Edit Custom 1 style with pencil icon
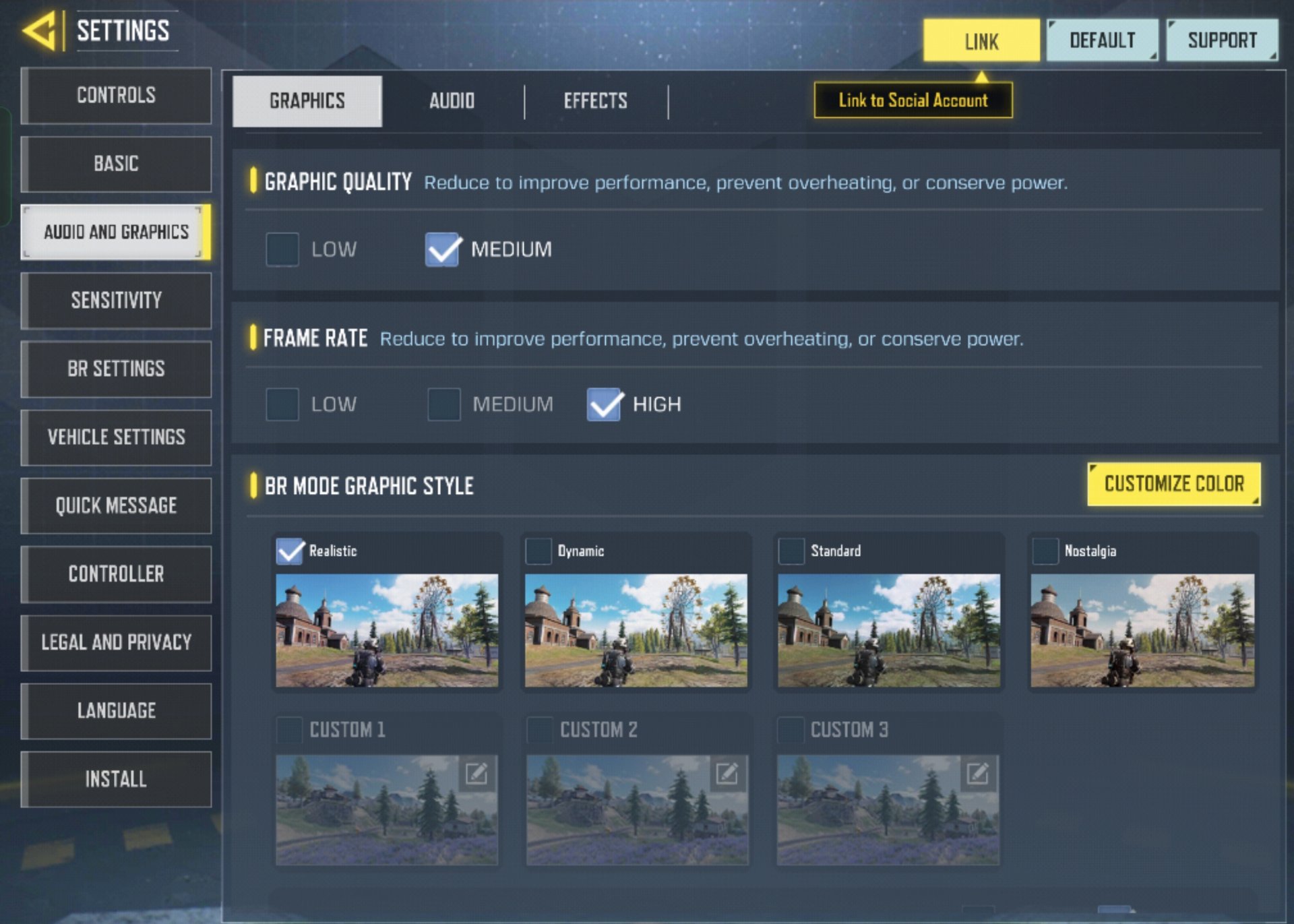Image resolution: width=1294 pixels, height=924 pixels. click(x=476, y=772)
